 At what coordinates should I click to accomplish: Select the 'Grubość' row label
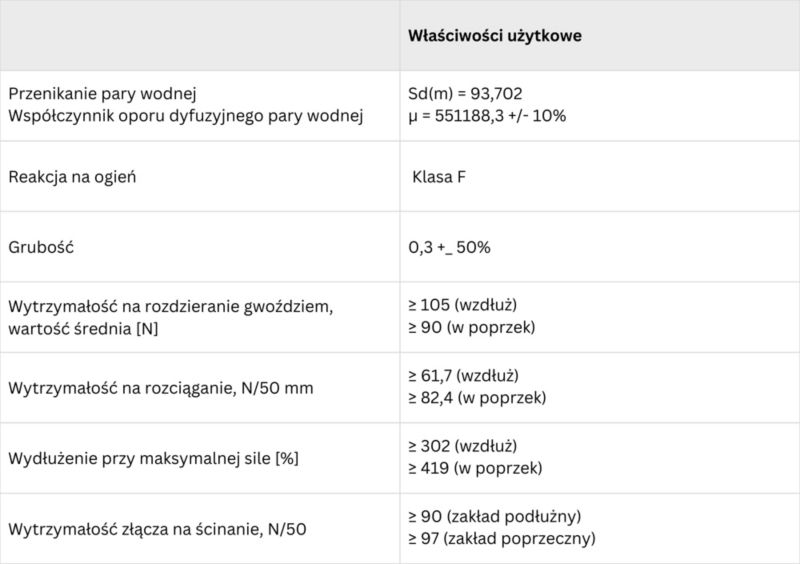41,248
